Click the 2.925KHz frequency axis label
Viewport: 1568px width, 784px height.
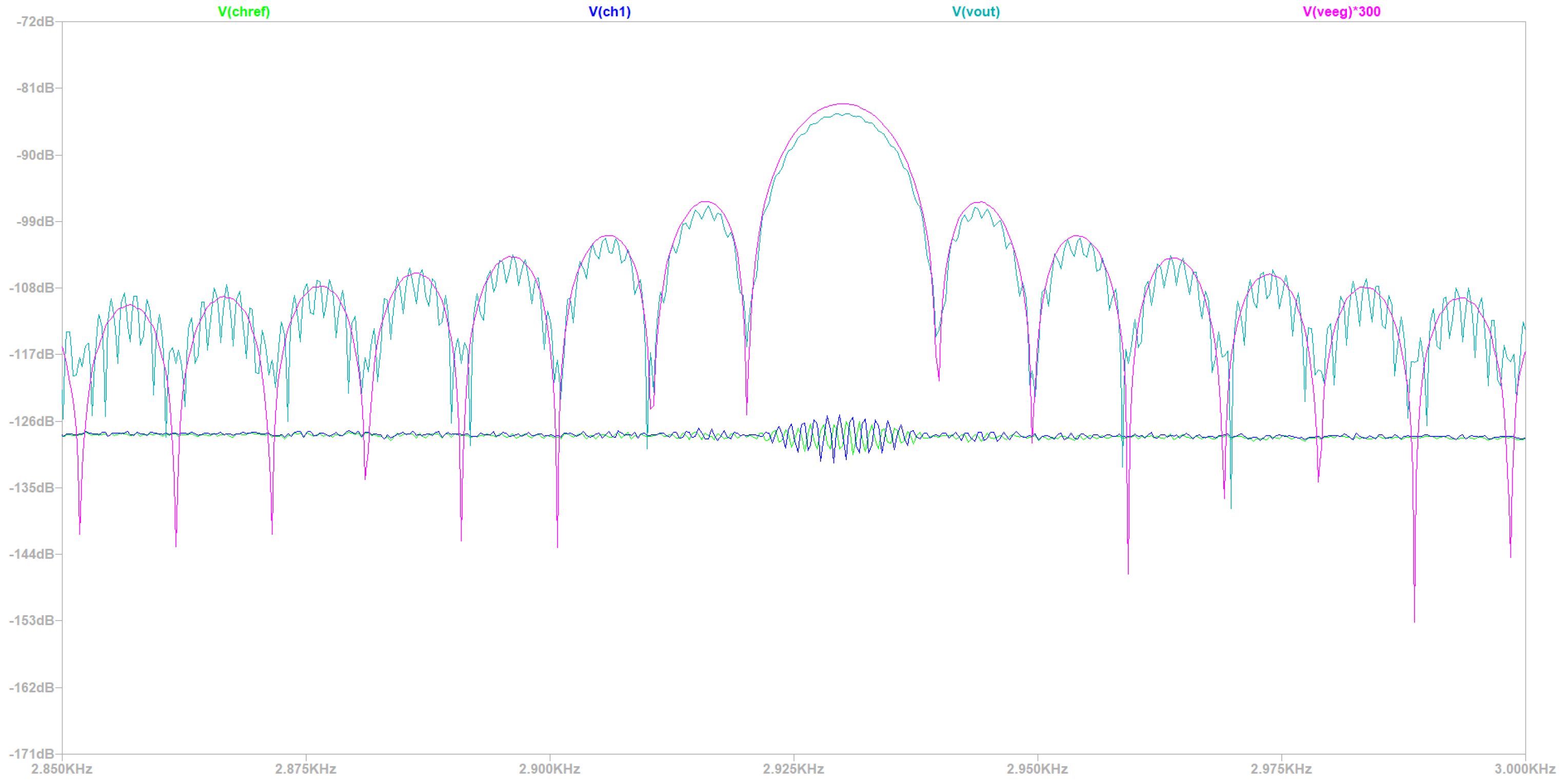pyautogui.click(x=793, y=769)
